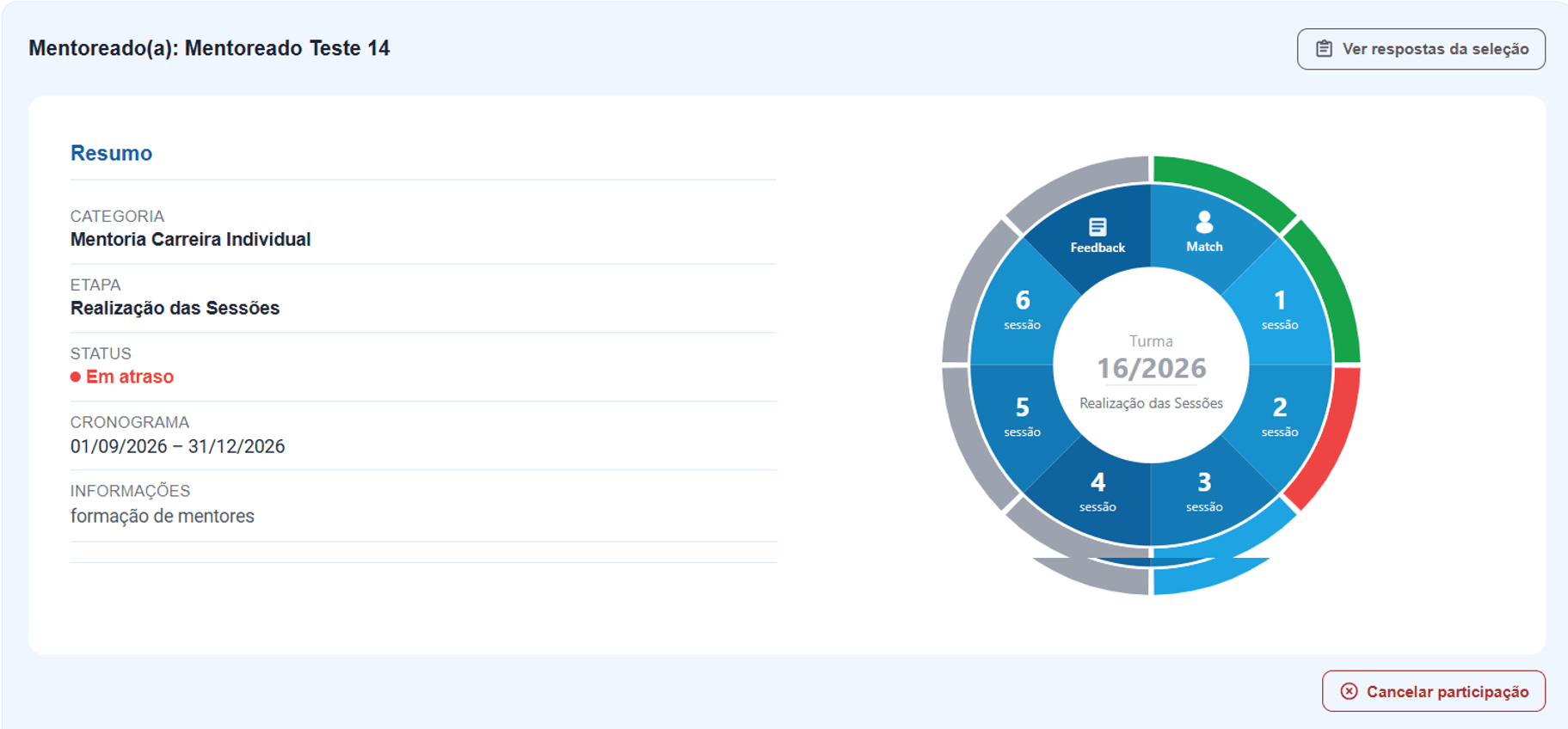Click the Turma 16/2026 center circle
Image resolution: width=1568 pixels, height=729 pixels.
coord(1151,365)
